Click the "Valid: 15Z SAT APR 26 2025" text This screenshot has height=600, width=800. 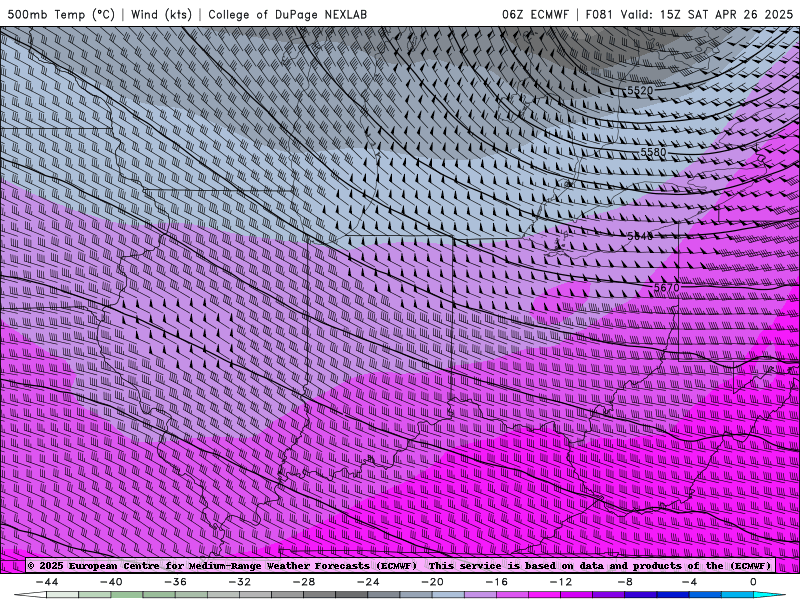coord(707,14)
